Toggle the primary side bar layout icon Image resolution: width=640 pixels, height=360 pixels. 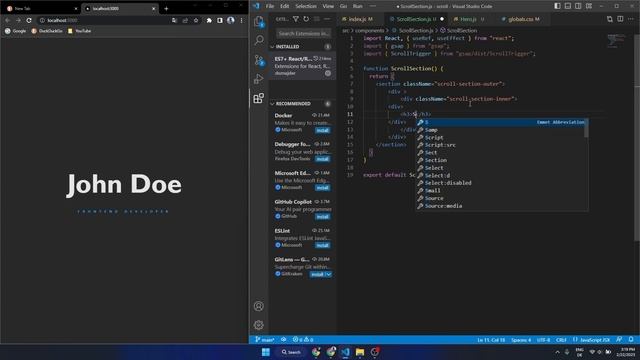pos(558,6)
